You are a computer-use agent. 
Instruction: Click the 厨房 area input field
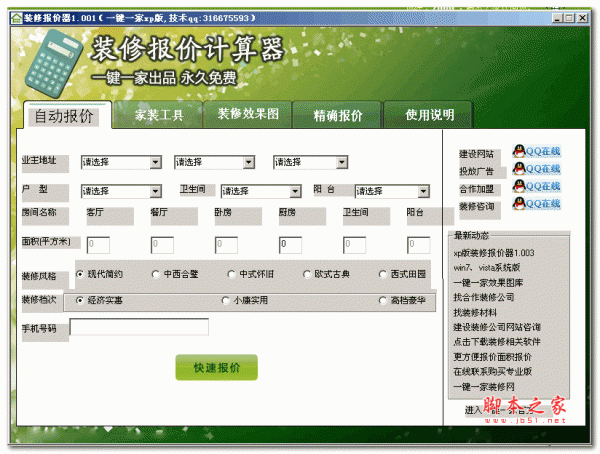click(x=290, y=245)
